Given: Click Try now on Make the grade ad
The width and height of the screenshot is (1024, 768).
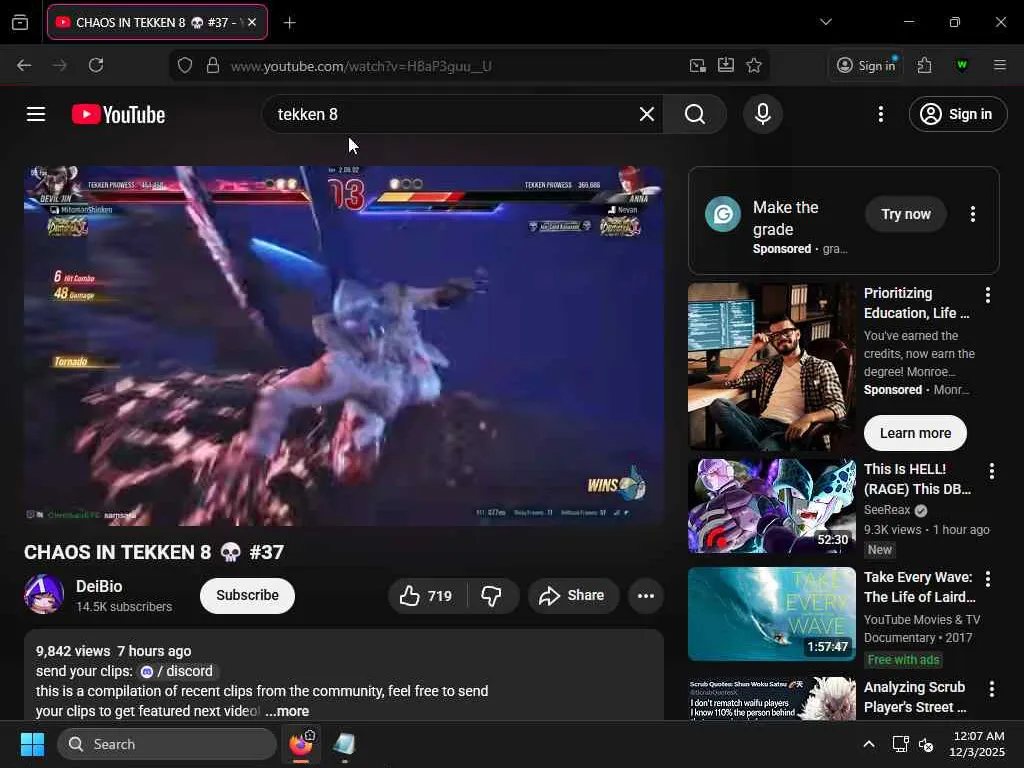Looking at the screenshot, I should click(906, 214).
